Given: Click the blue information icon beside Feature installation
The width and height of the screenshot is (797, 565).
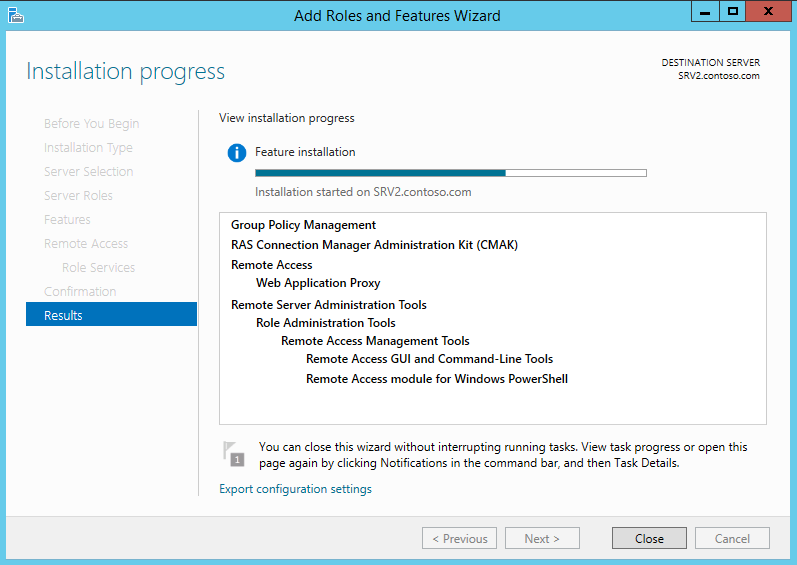Looking at the screenshot, I should click(x=237, y=152).
